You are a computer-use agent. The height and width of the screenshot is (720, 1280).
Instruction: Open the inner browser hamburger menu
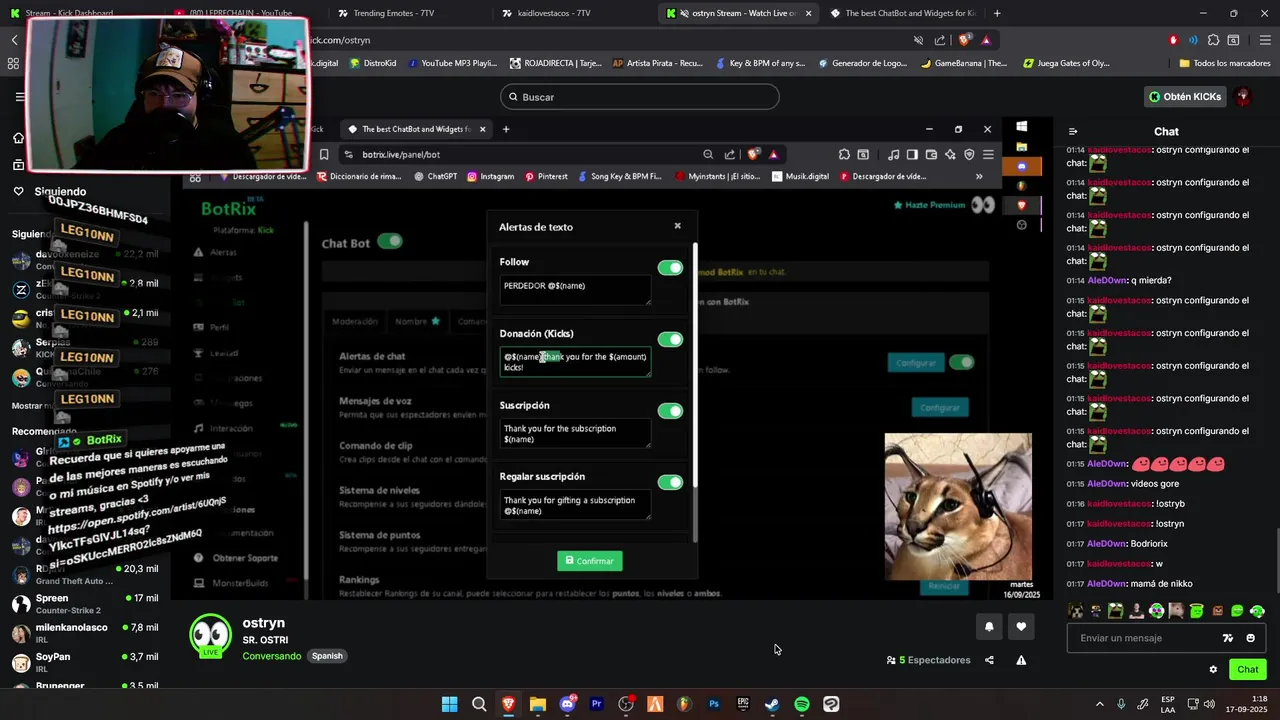(x=988, y=154)
